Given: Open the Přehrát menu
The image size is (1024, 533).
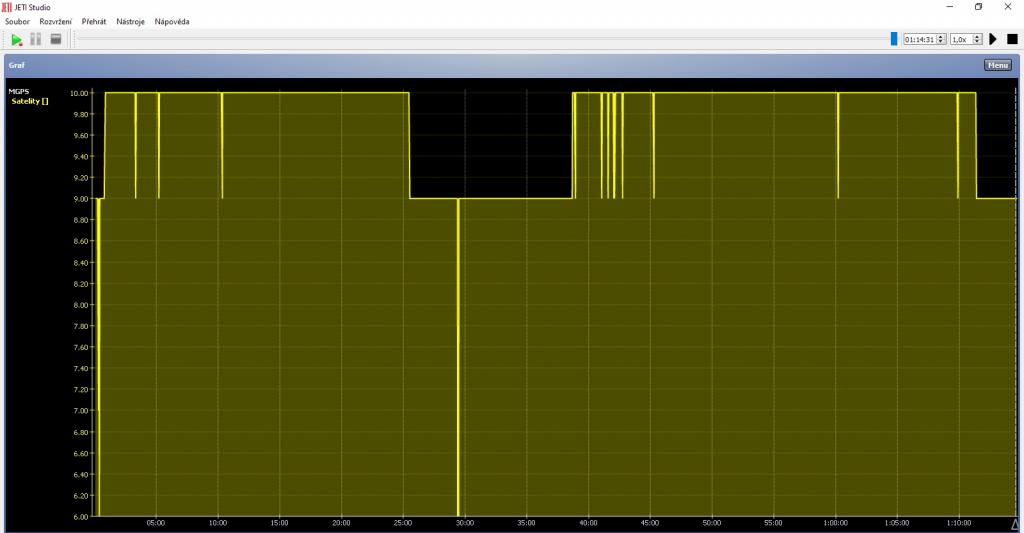Looking at the screenshot, I should click(94, 21).
